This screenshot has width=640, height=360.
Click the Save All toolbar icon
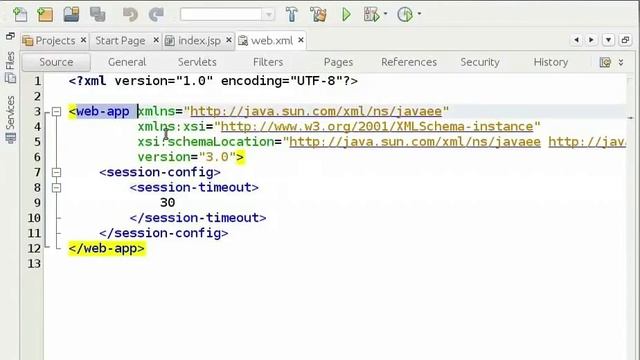tap(98, 14)
